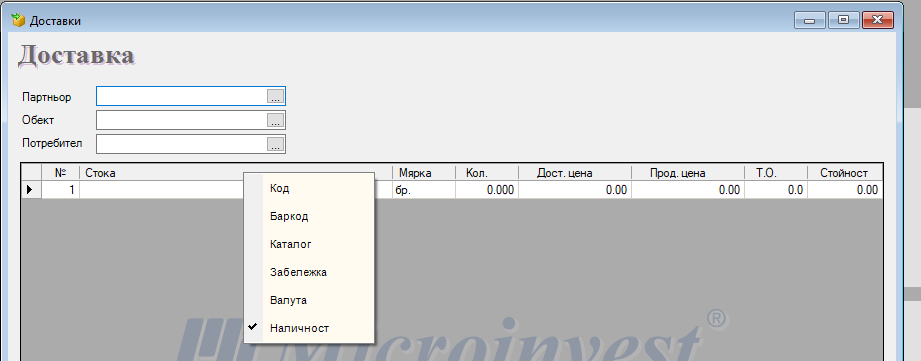Click the Стойност column header
This screenshot has width=921, height=361.
click(x=845, y=173)
